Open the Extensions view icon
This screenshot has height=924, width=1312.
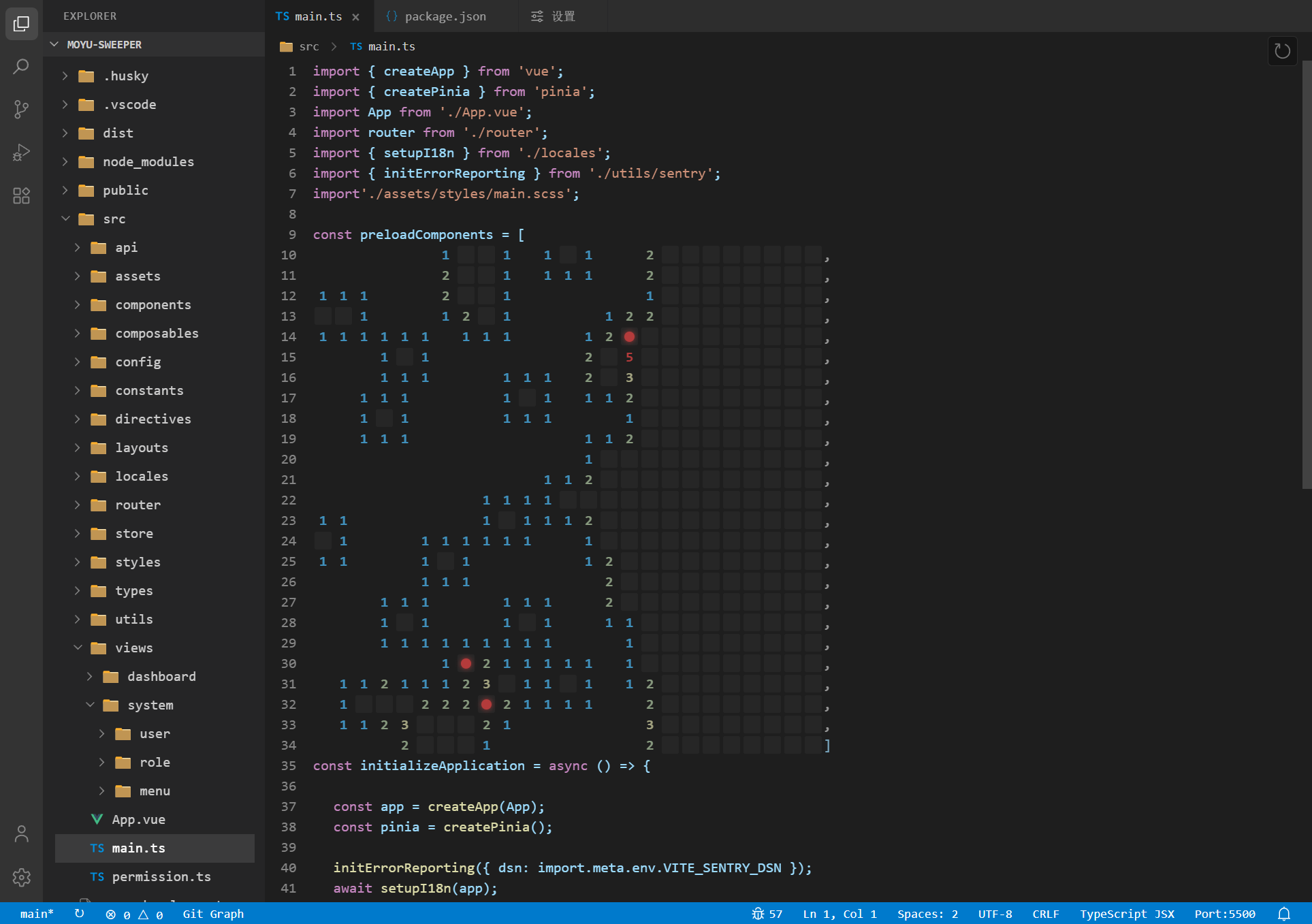click(21, 196)
